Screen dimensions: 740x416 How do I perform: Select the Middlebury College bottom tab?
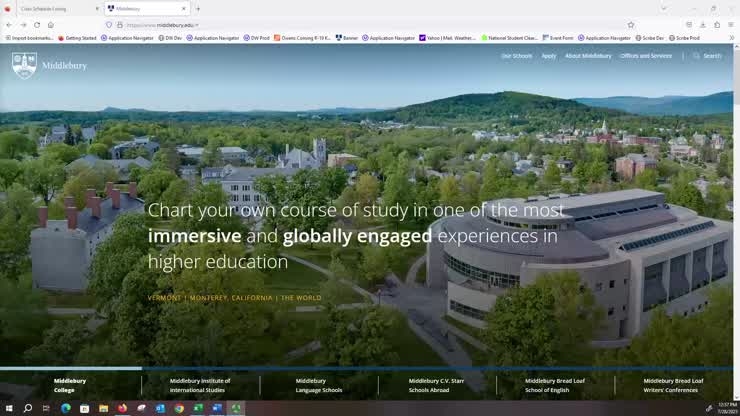point(70,385)
